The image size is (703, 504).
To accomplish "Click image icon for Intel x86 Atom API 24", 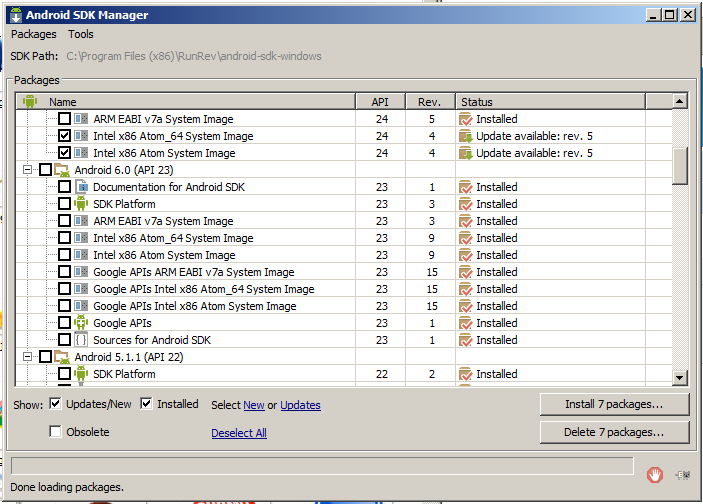I will tap(81, 153).
